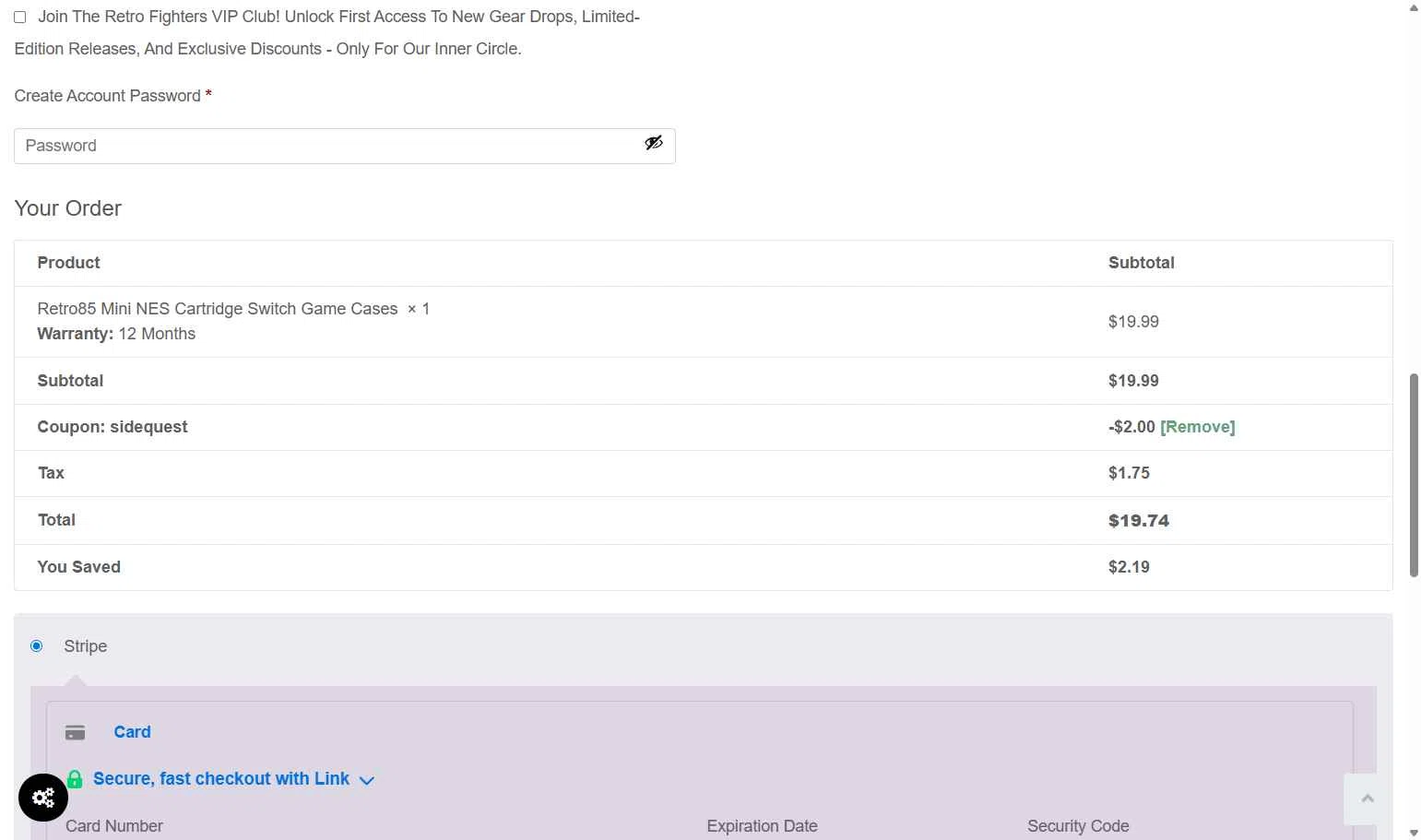1421x840 pixels.
Task: Open the cookie settings gear button
Action: coord(43,798)
